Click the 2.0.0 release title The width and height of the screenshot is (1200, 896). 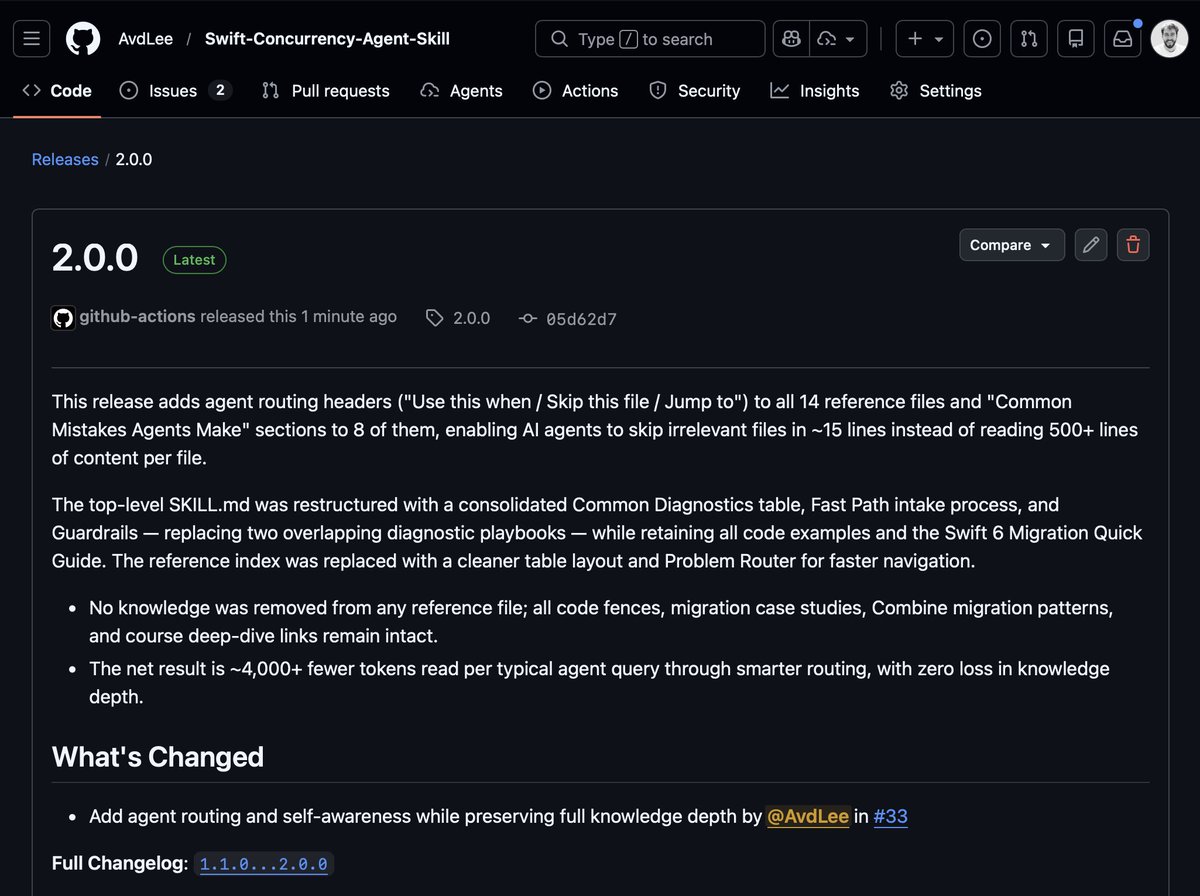point(95,258)
